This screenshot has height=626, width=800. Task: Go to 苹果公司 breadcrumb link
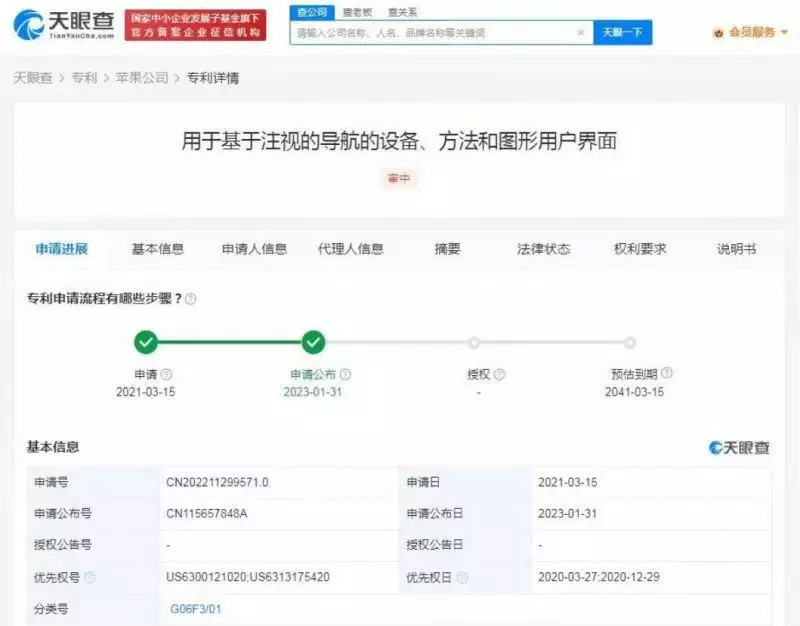tap(142, 78)
